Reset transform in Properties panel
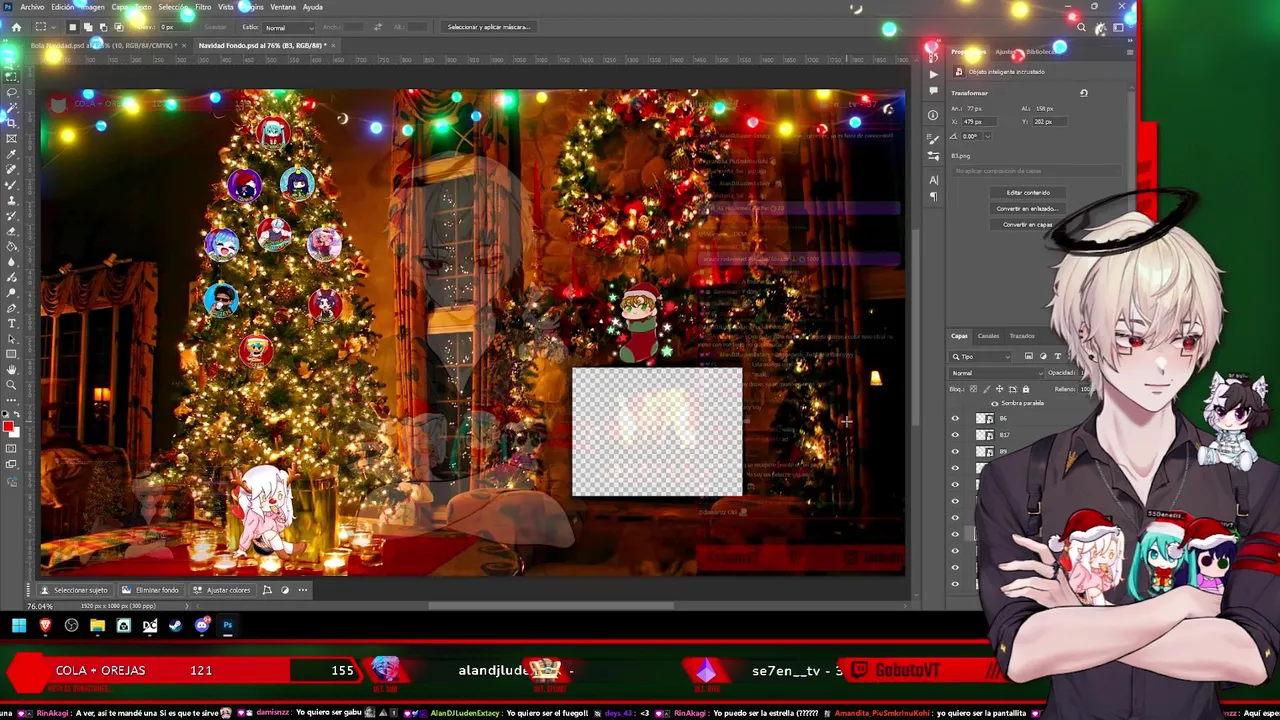 1084,94
